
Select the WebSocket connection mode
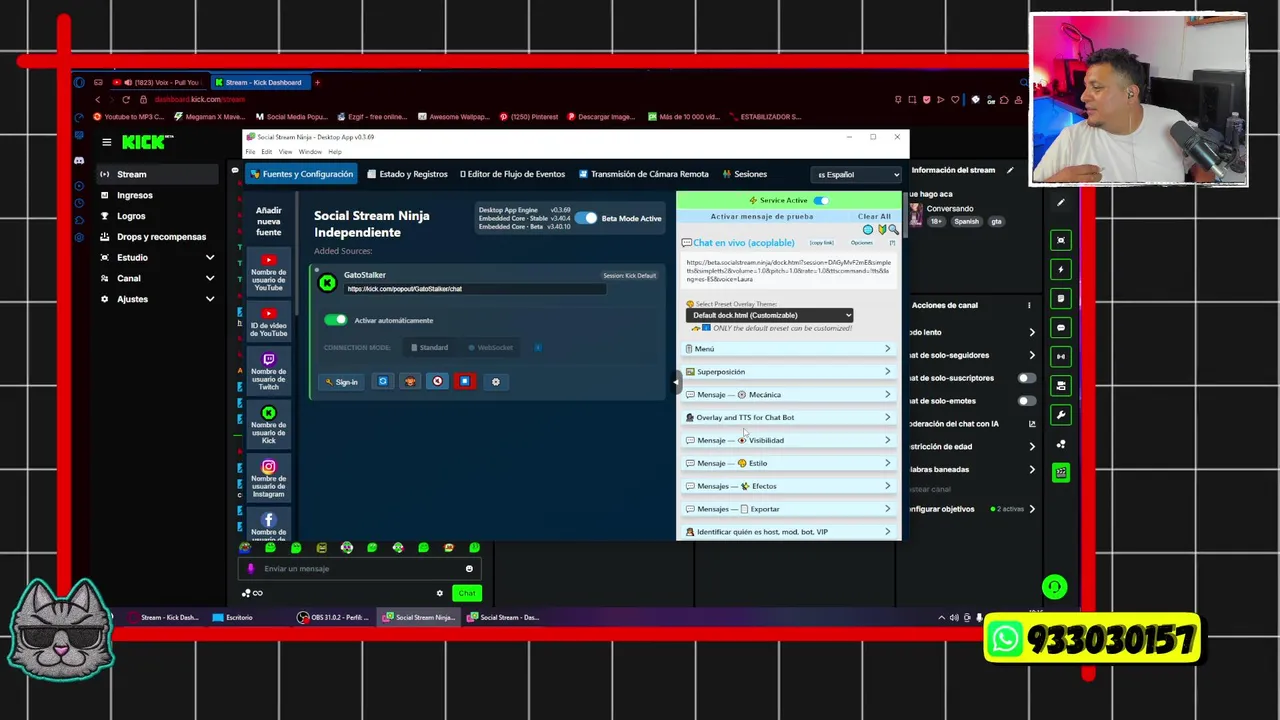(491, 347)
